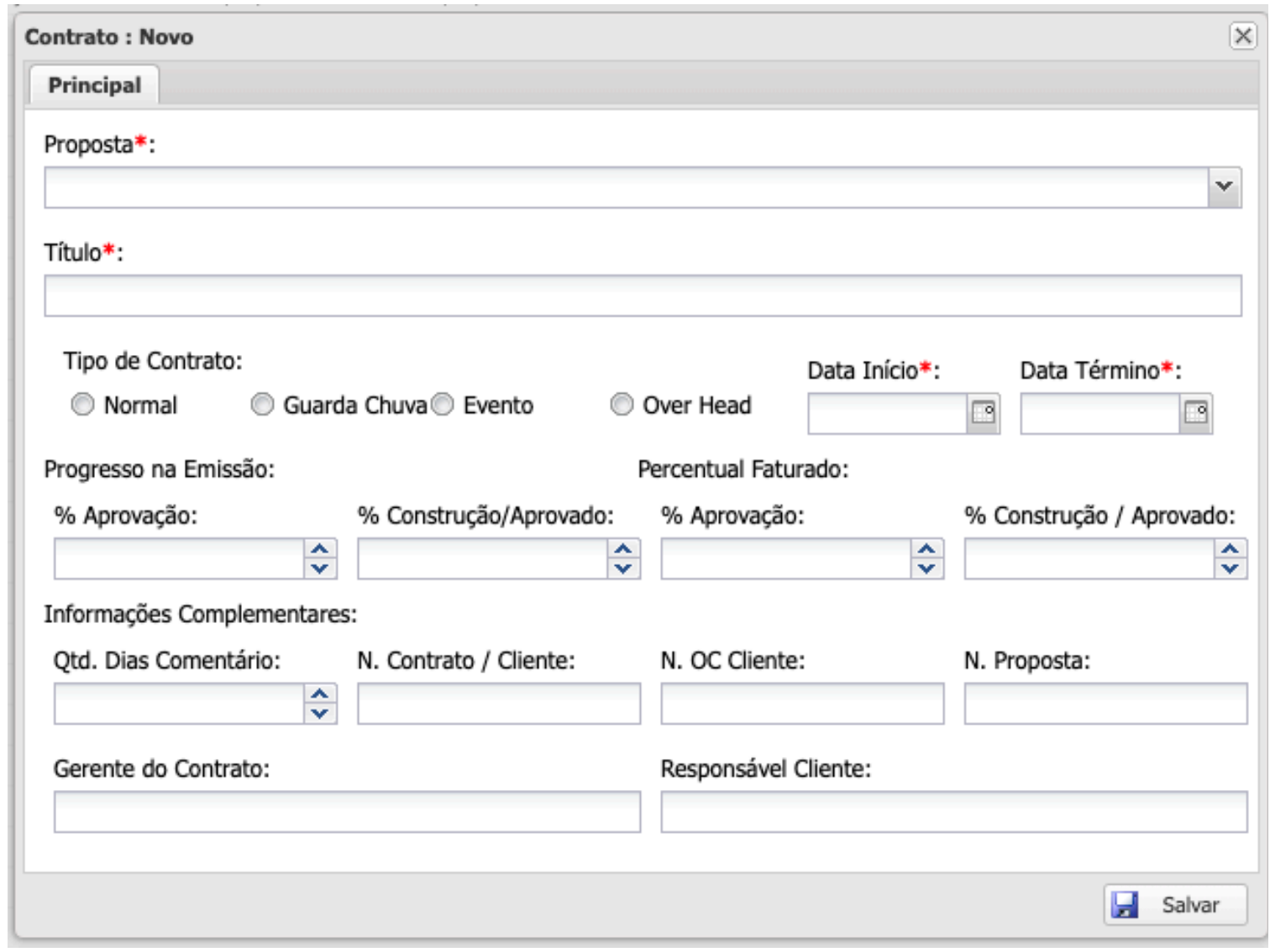Screen dimensions: 1270x952
Task: Click the N. Contrato / Cliente field
Action: point(499,704)
